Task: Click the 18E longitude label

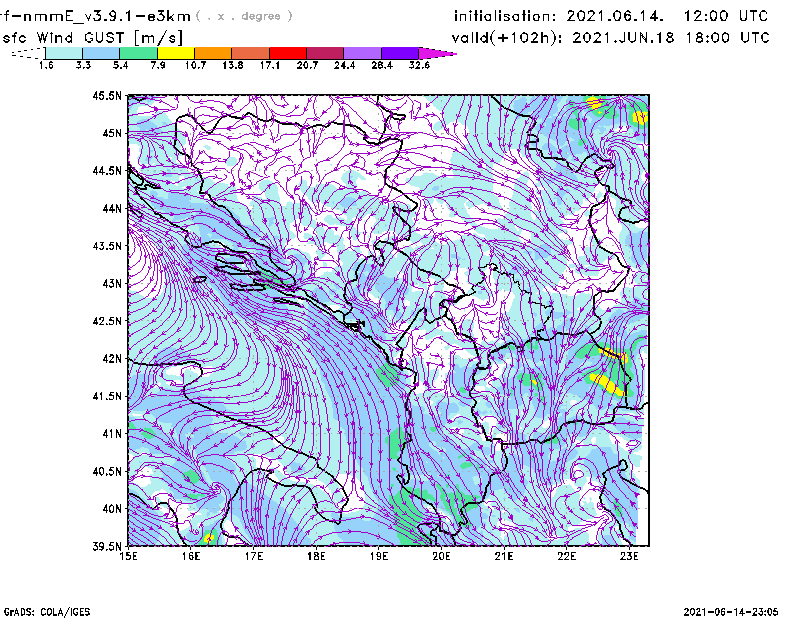Action: (x=316, y=556)
